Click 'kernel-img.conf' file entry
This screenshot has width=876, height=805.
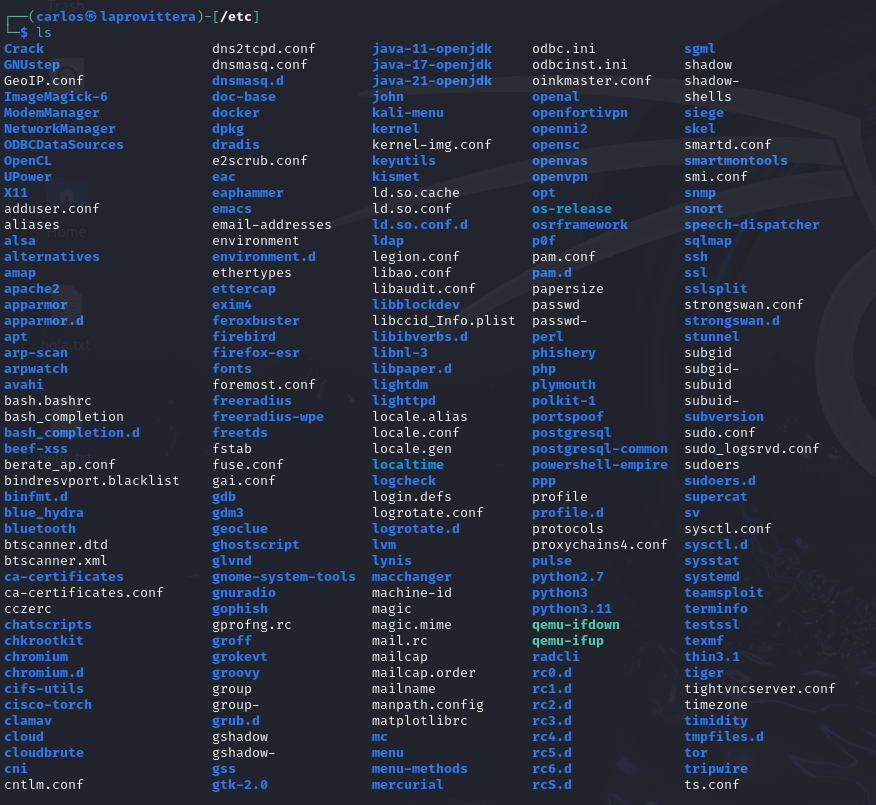pyautogui.click(x=432, y=145)
